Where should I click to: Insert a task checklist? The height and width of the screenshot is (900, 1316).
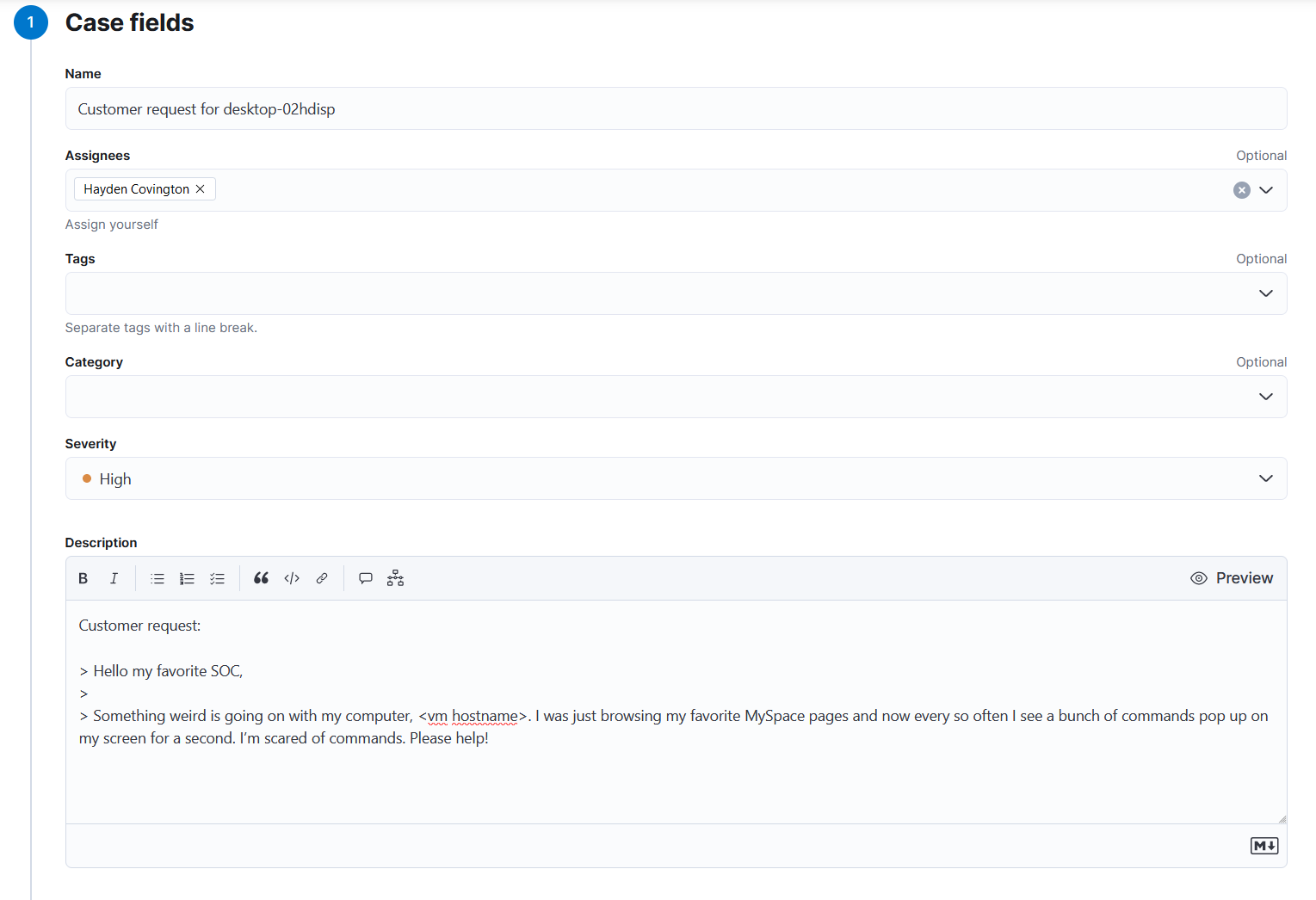coord(217,578)
